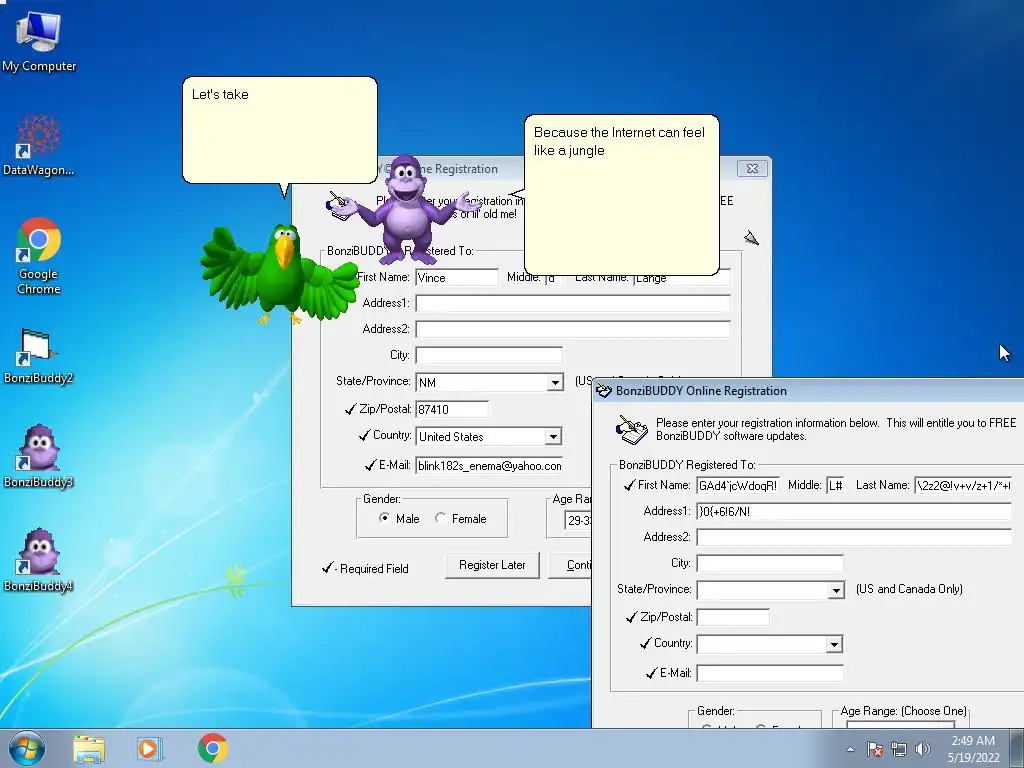
Task: Click the Register Later button
Action: point(492,565)
